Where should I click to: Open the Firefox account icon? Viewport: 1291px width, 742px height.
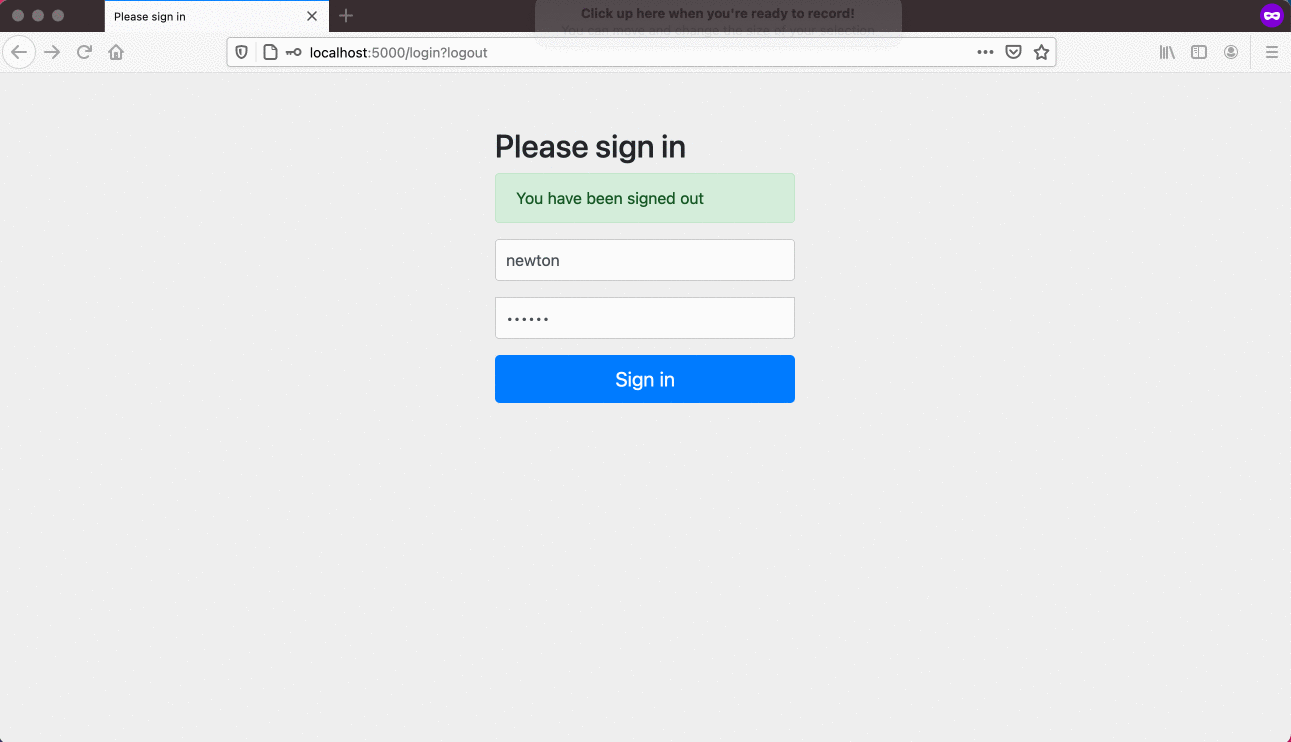1231,52
